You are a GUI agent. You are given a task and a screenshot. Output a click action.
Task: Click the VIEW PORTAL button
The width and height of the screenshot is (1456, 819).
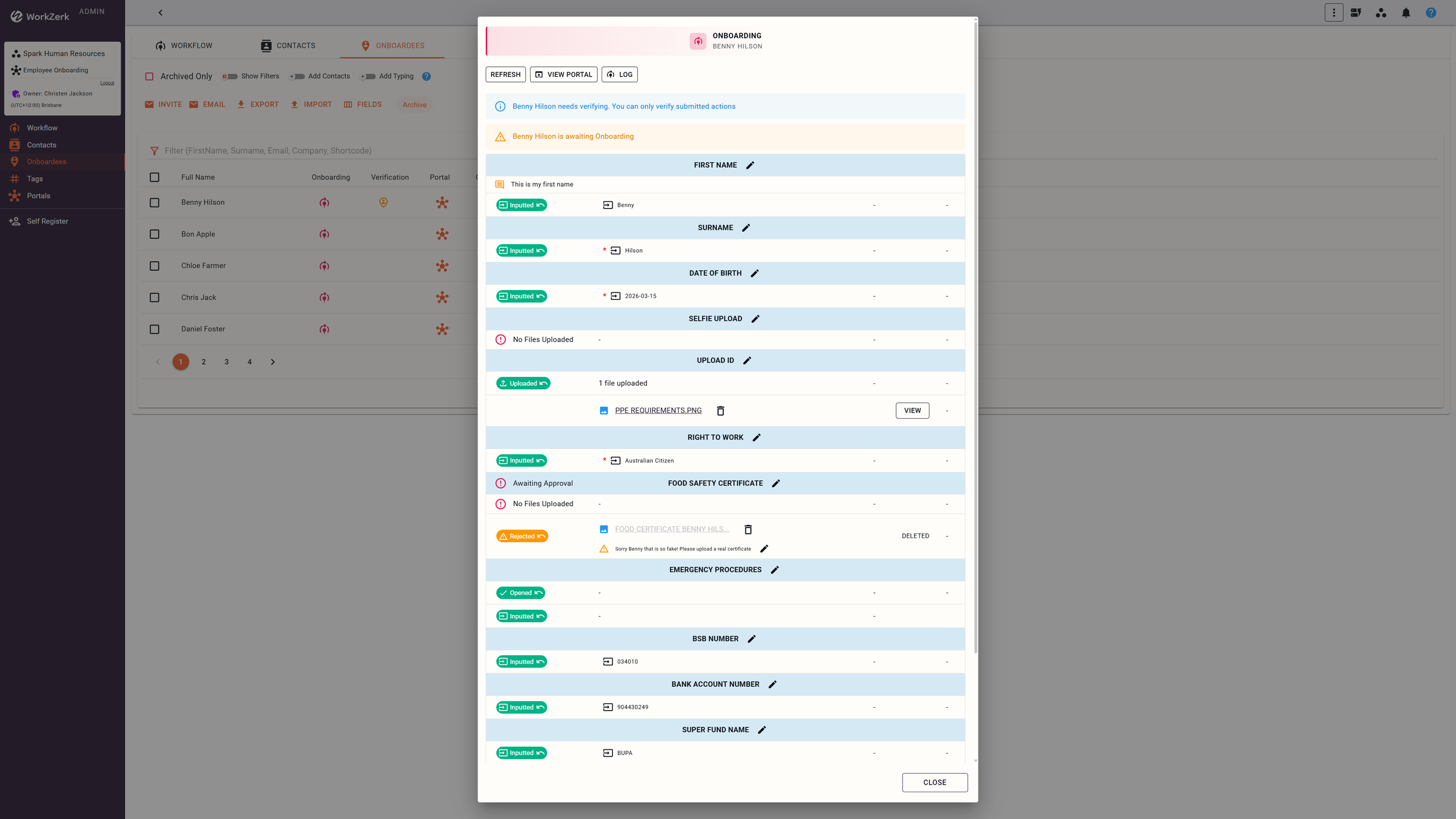563,75
